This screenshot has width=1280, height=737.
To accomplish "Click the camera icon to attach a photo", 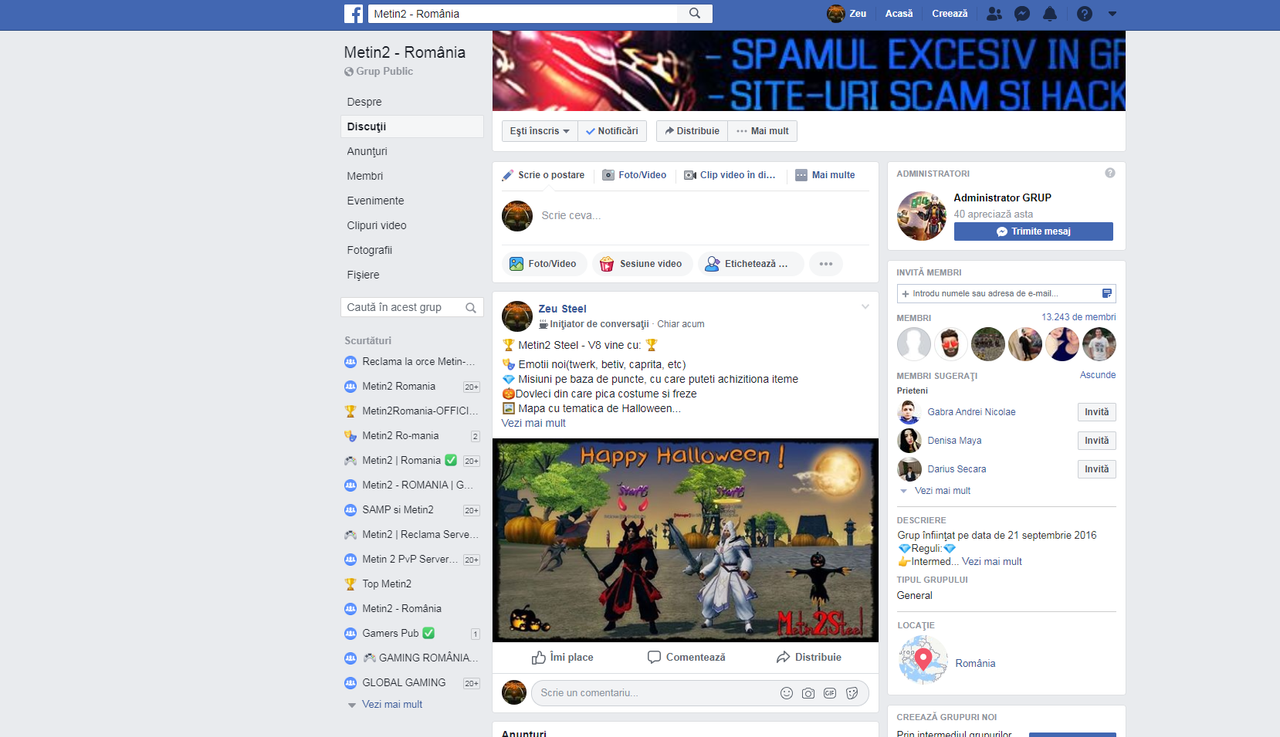I will click(x=808, y=692).
